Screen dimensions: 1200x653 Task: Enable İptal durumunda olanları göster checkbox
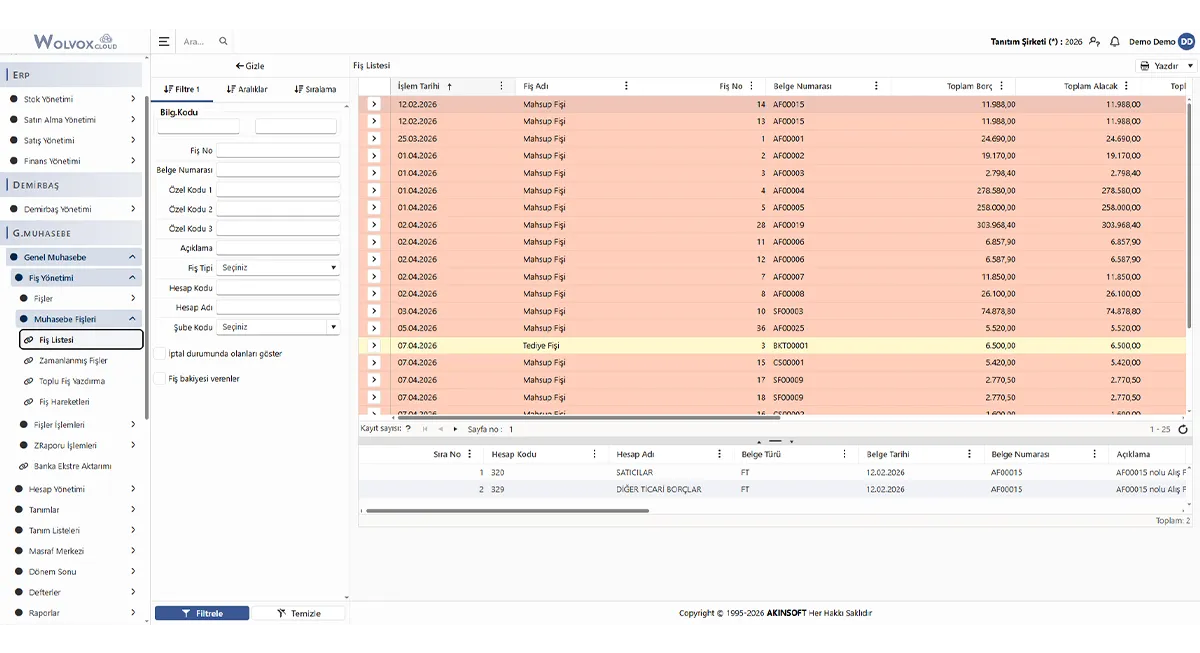[160, 353]
